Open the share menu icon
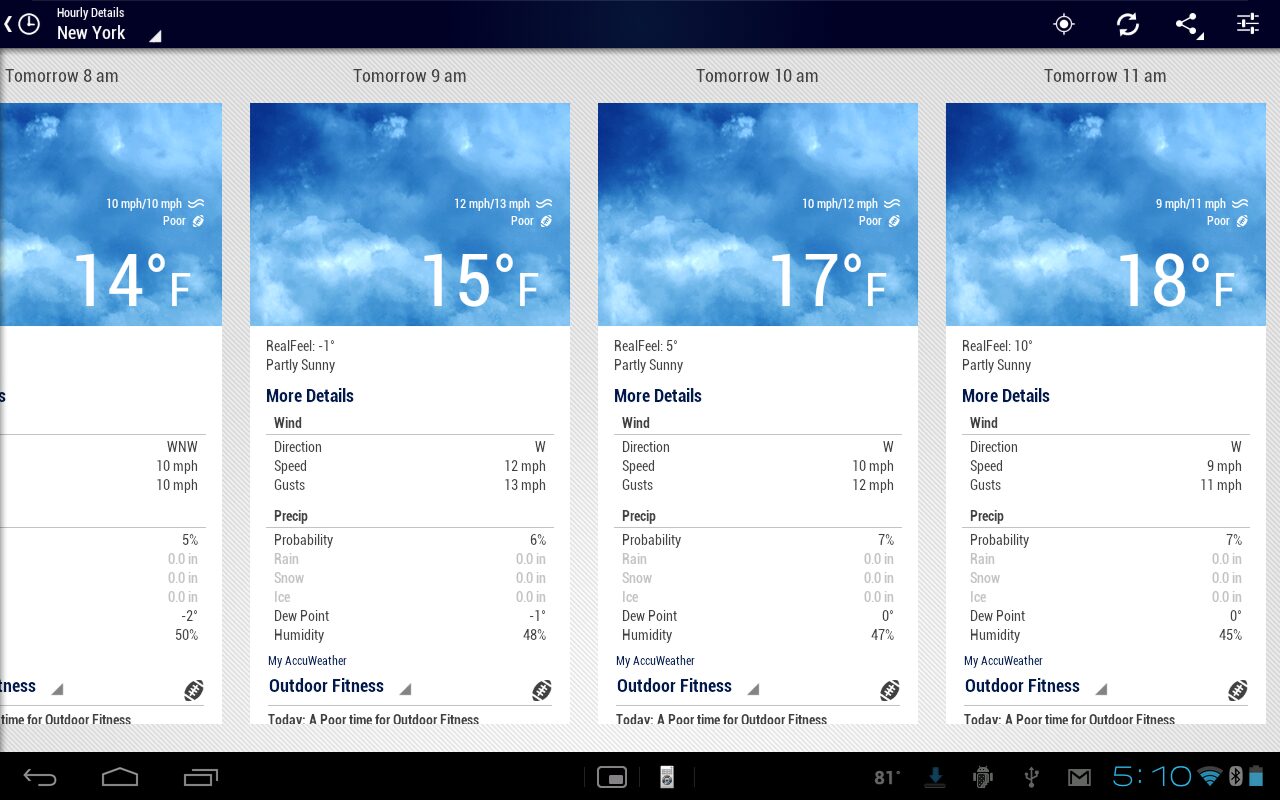 click(x=1188, y=25)
